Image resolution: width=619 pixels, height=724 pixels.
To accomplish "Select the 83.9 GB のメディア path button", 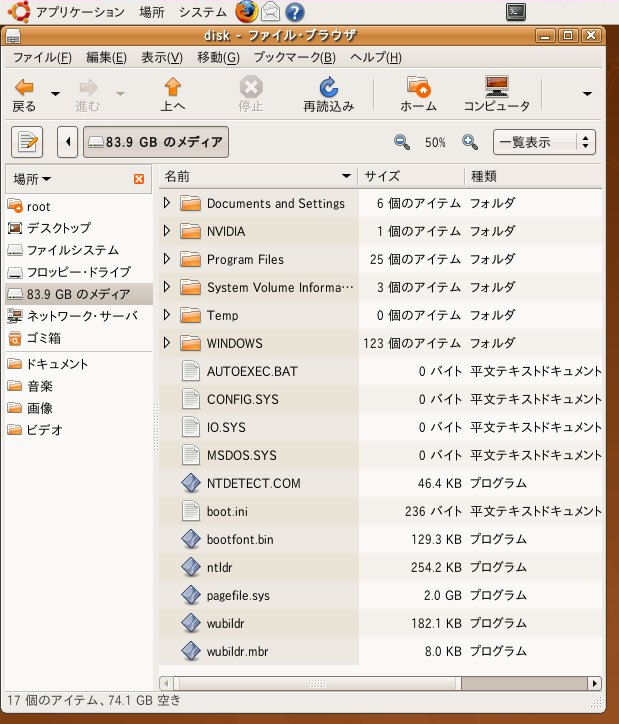I will [156, 142].
